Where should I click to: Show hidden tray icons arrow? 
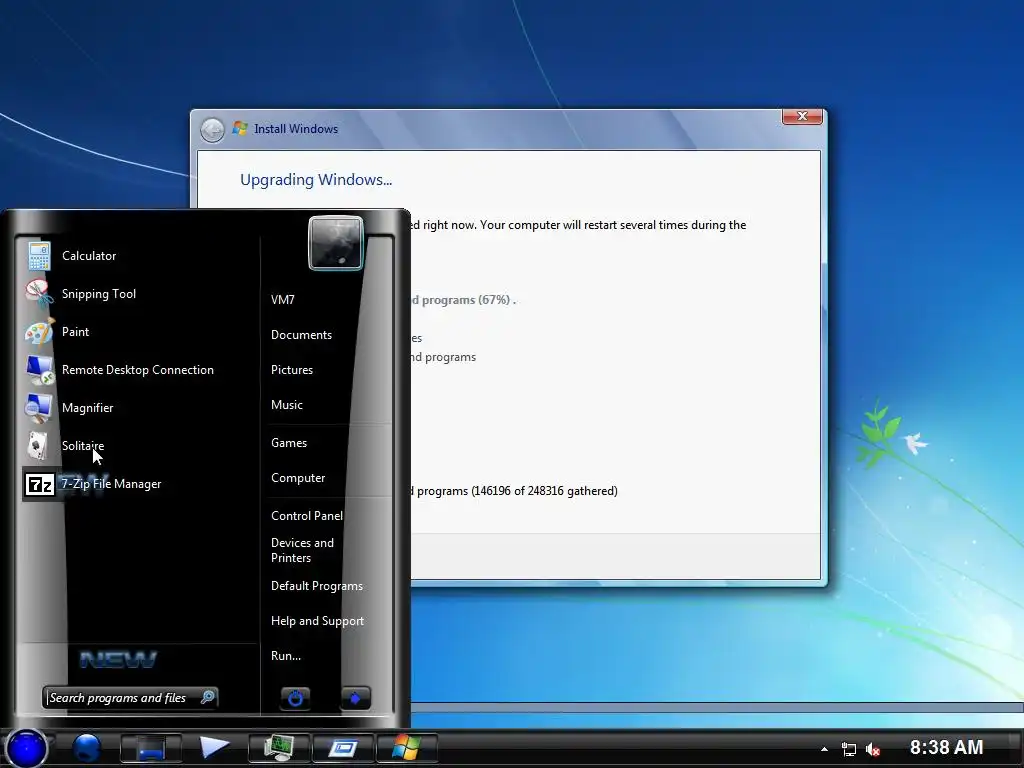click(824, 749)
